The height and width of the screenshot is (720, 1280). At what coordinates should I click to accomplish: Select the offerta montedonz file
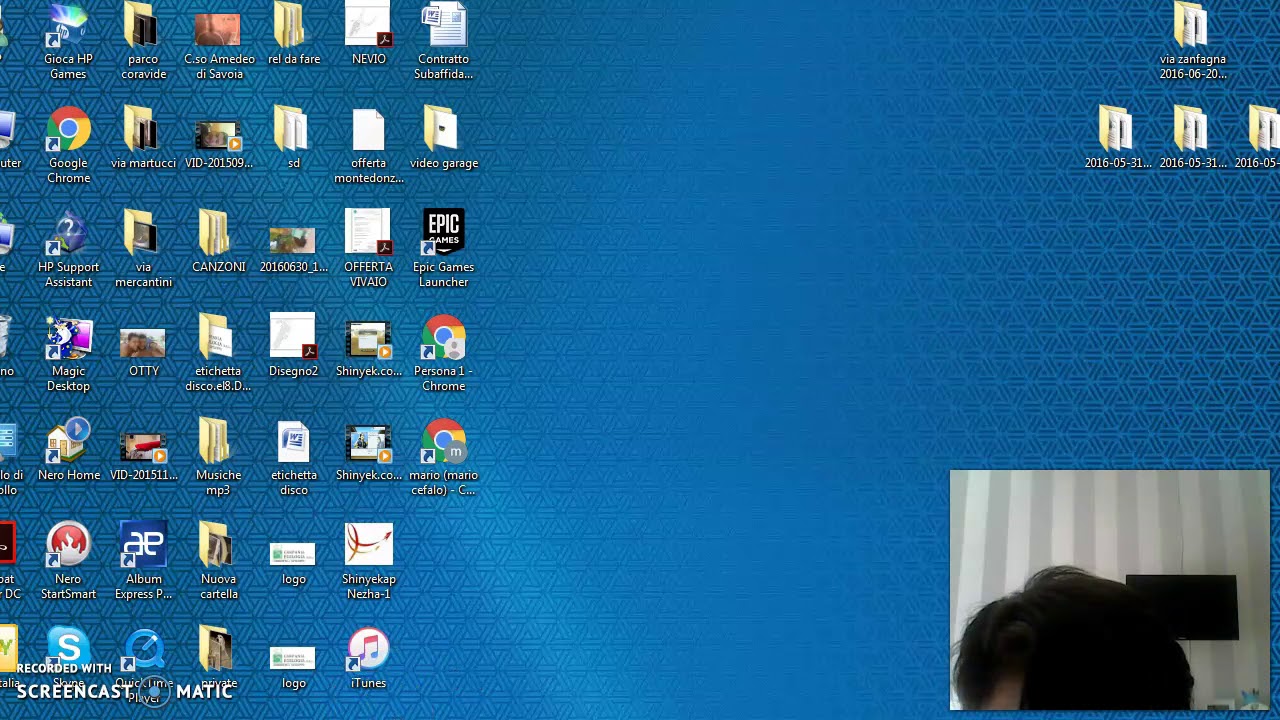click(368, 145)
